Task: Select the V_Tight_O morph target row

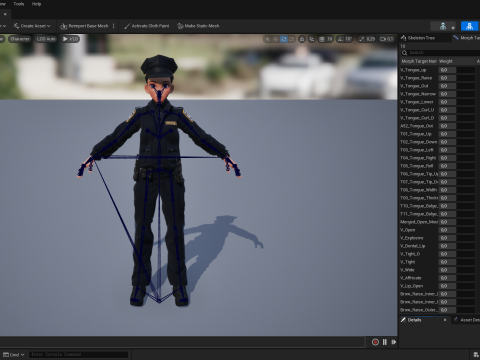Action: coord(410,254)
